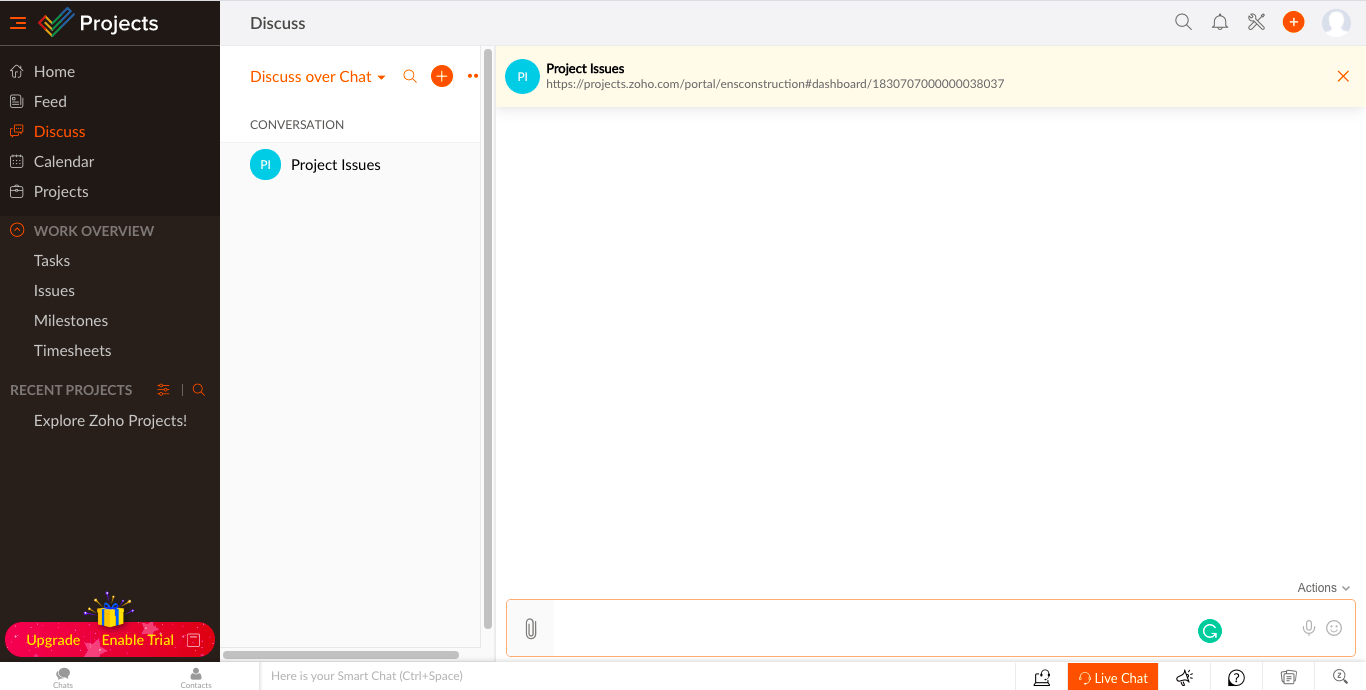The height and width of the screenshot is (690, 1366).
Task: Click the Upgrade button
Action: [53, 640]
